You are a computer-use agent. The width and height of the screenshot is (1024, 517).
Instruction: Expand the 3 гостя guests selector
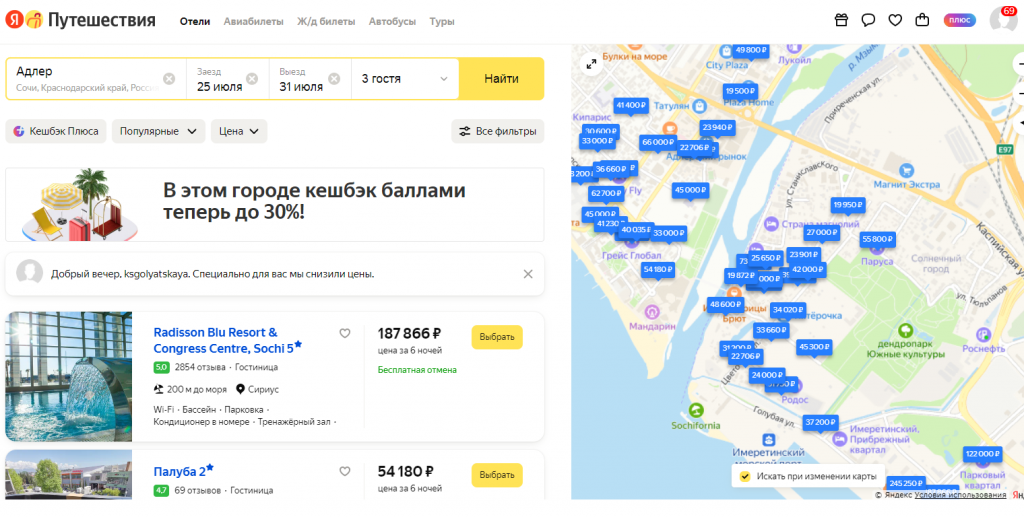tap(405, 79)
